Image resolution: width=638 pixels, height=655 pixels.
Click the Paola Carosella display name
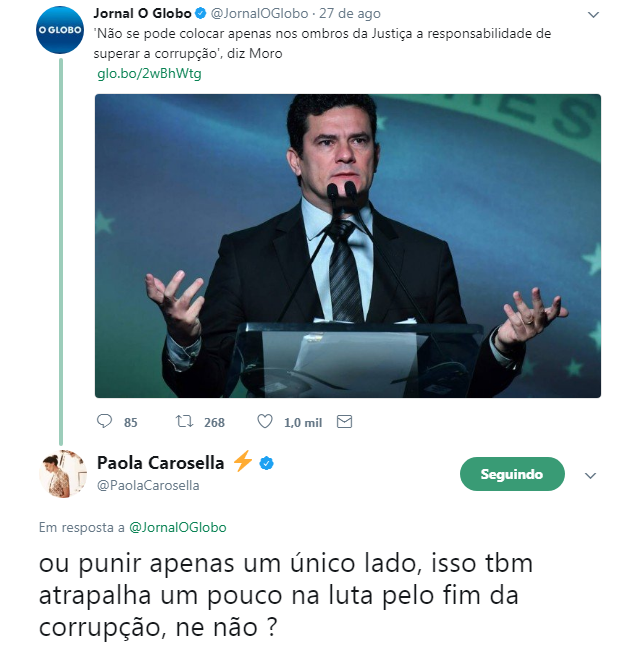160,463
